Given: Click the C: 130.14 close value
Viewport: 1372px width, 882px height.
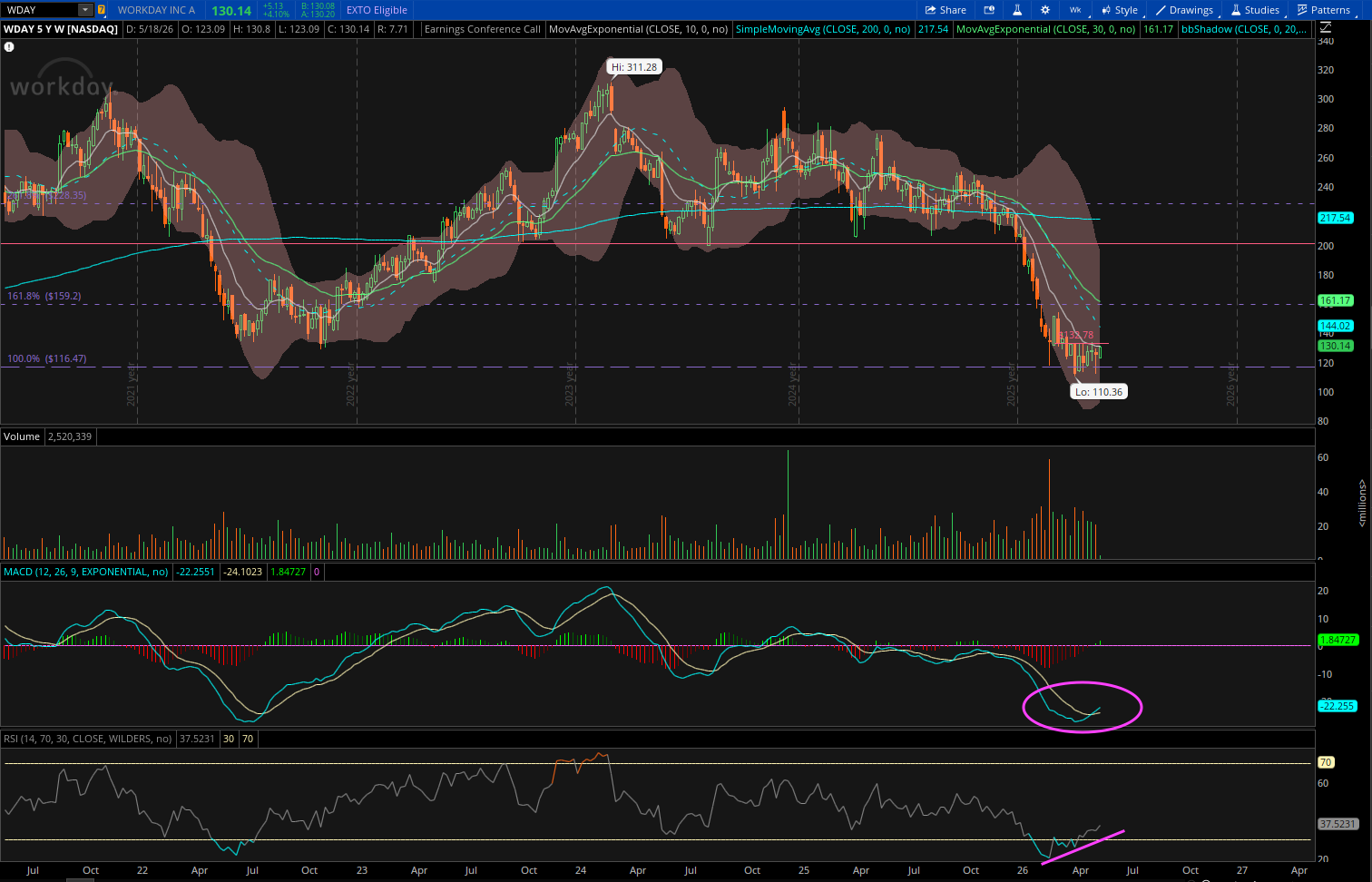Looking at the screenshot, I should 348,29.
